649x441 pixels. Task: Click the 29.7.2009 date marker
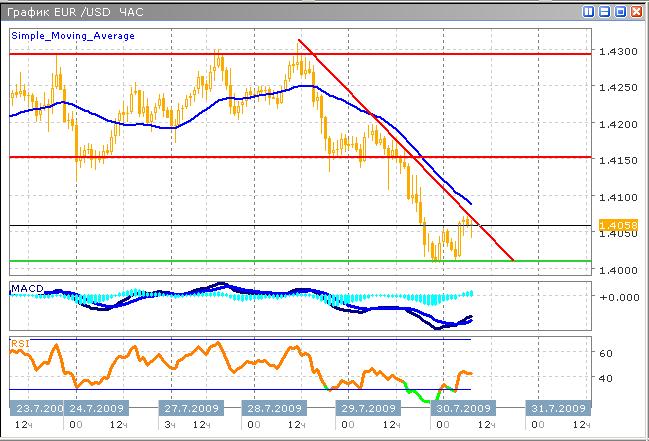pos(364,409)
